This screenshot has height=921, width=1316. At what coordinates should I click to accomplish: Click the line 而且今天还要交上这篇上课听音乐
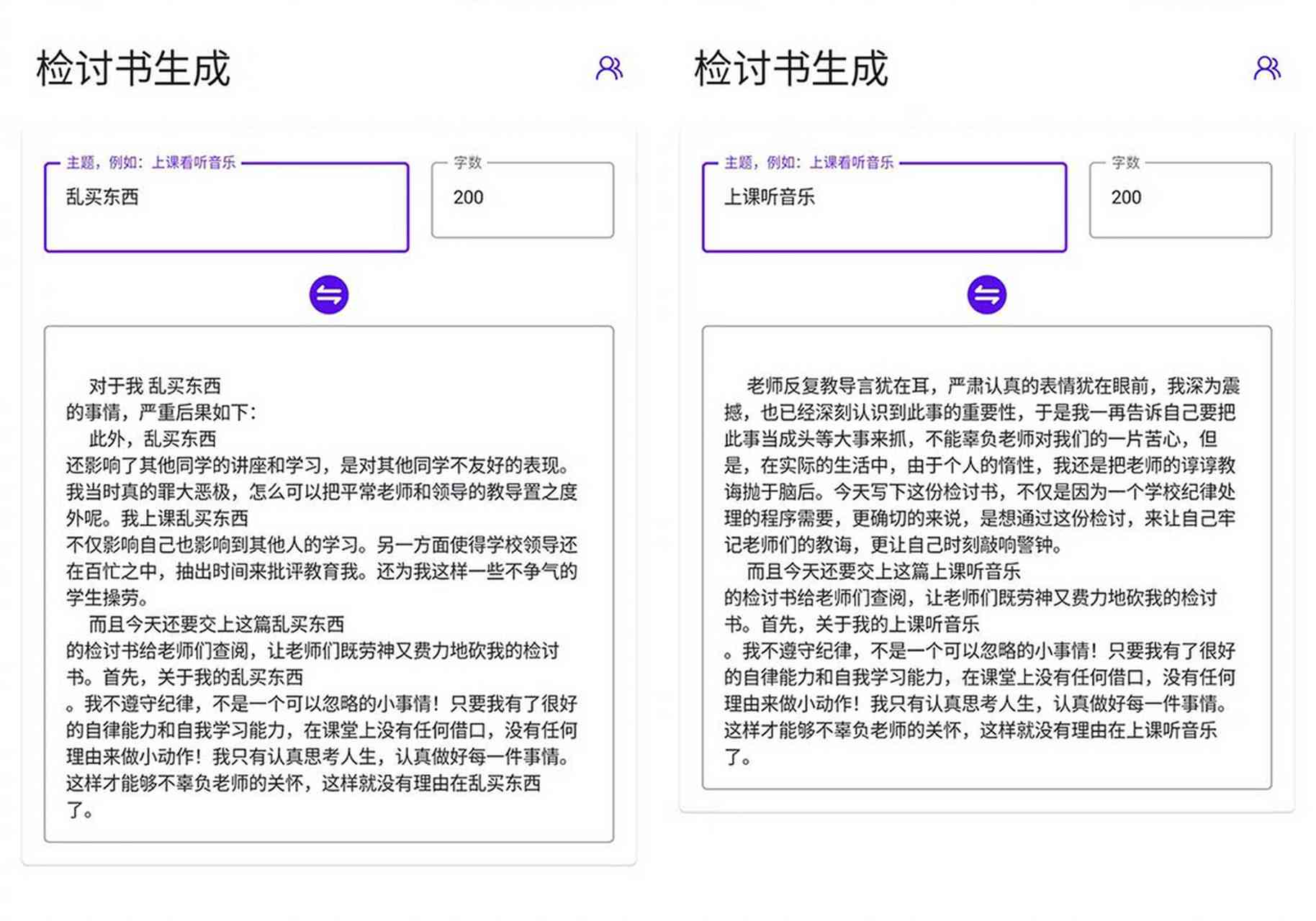click(x=884, y=571)
